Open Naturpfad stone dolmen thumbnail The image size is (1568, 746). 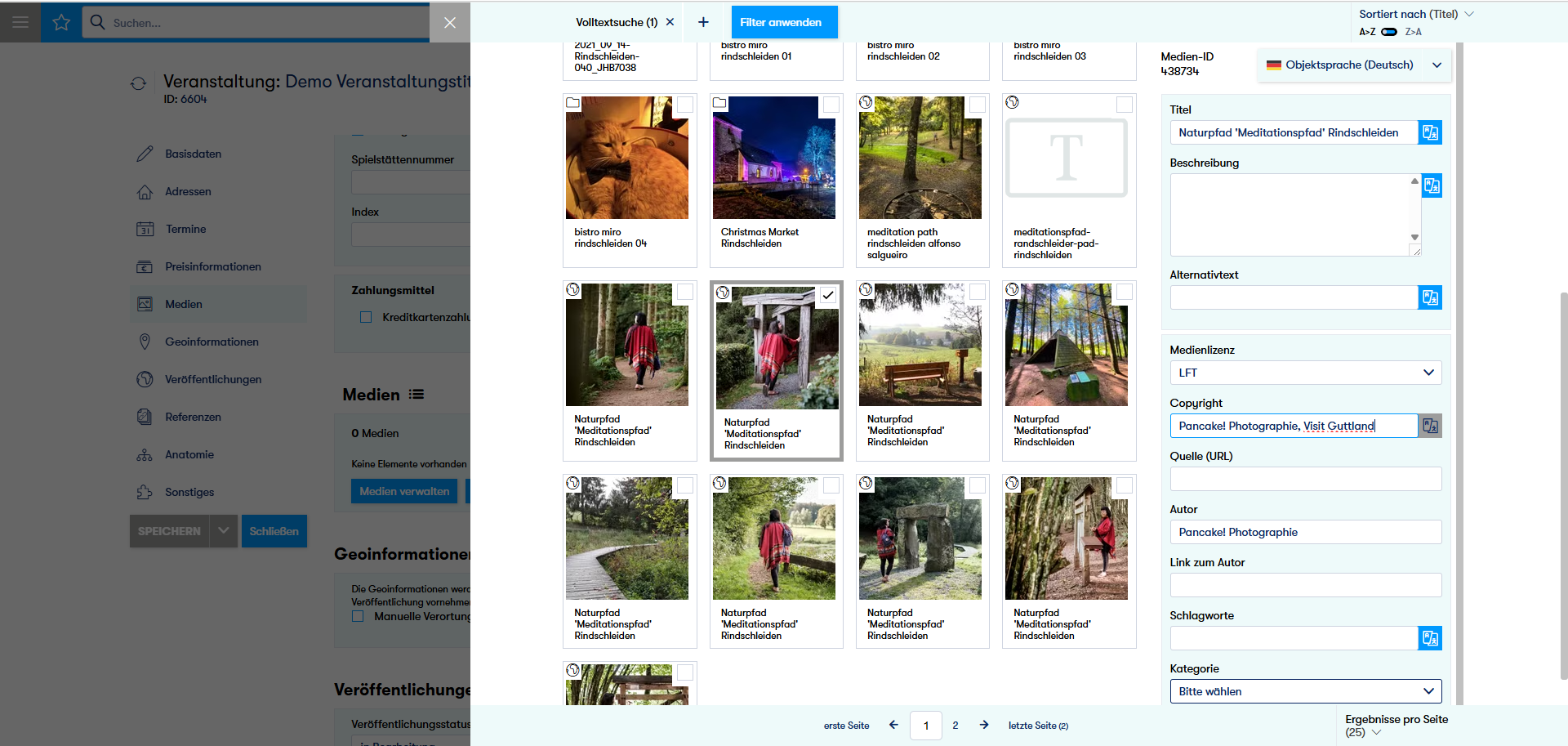click(920, 538)
